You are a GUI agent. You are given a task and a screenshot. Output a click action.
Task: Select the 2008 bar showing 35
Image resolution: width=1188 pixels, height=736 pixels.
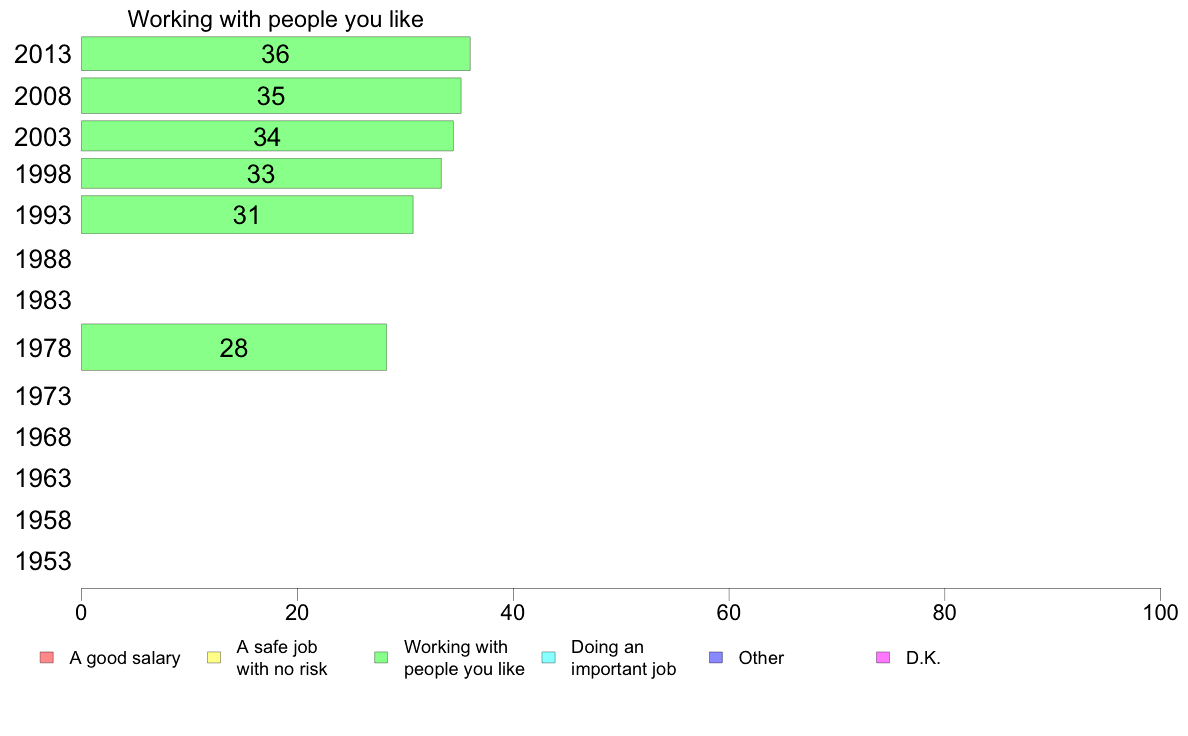271,96
